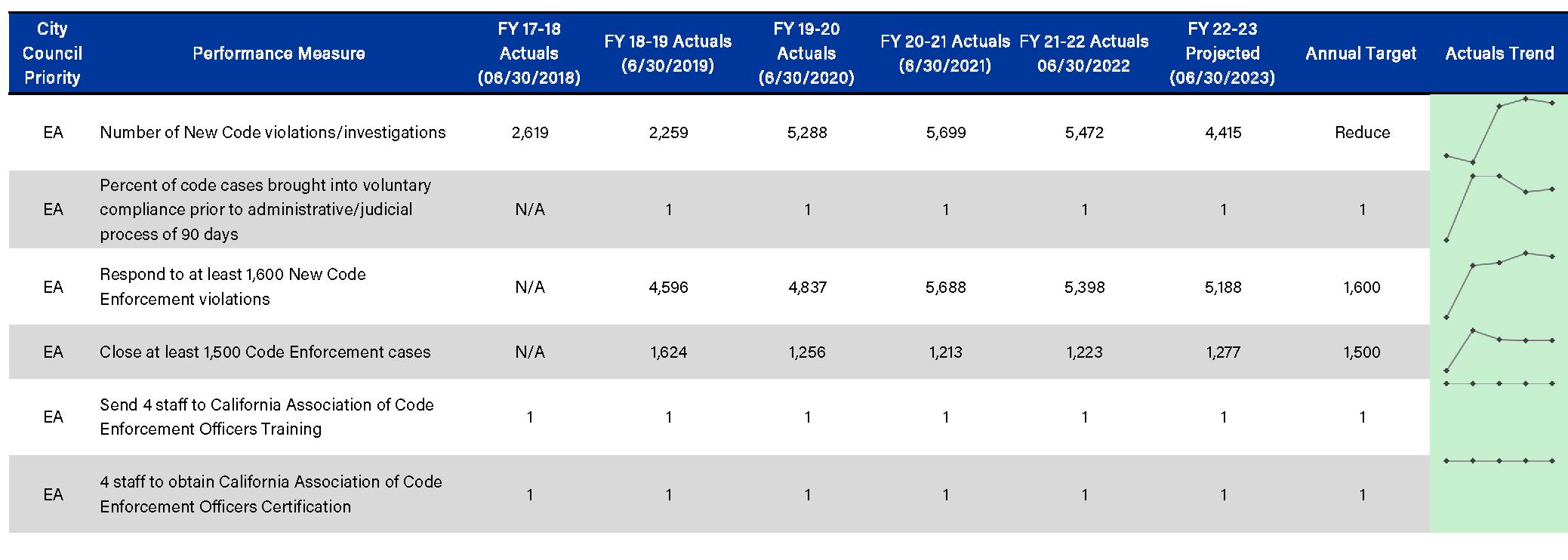Click the New Code violations trend sparkline
1568x560 pixels.
[1499, 131]
